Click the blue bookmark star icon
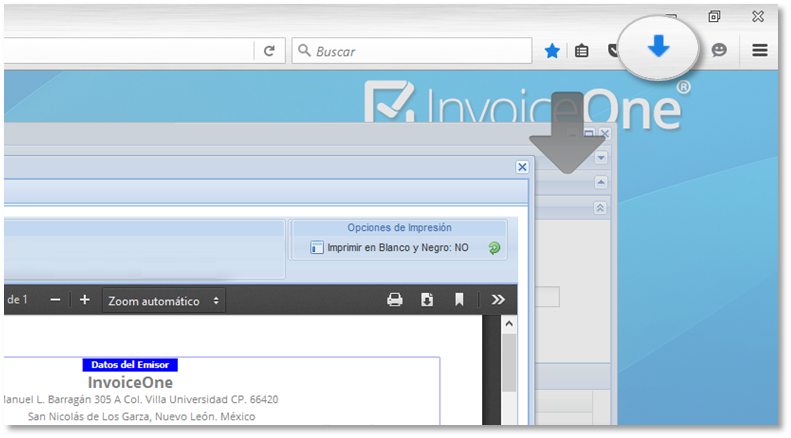This screenshot has width=791, height=438. (x=552, y=50)
